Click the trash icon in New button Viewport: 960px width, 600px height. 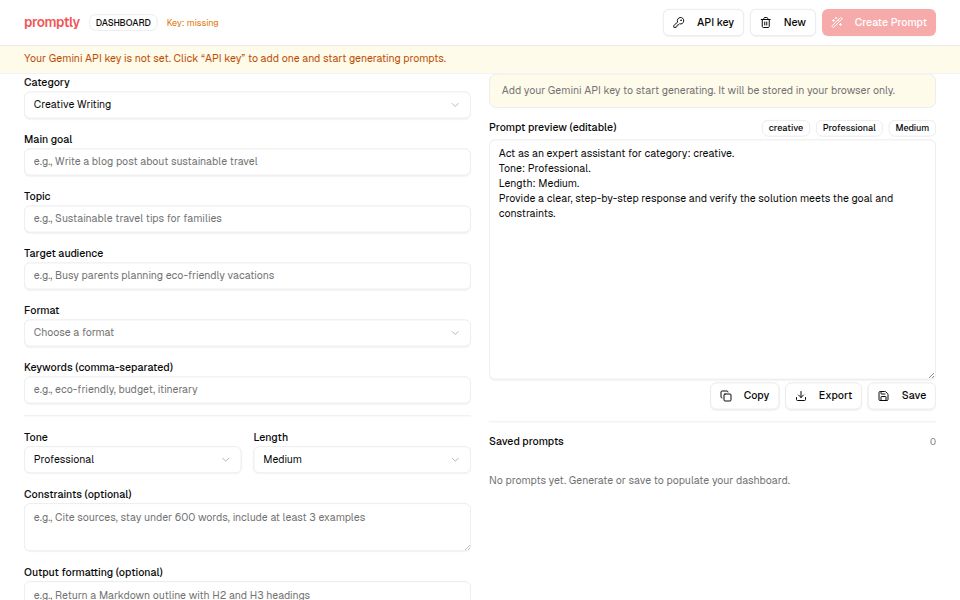coord(765,23)
